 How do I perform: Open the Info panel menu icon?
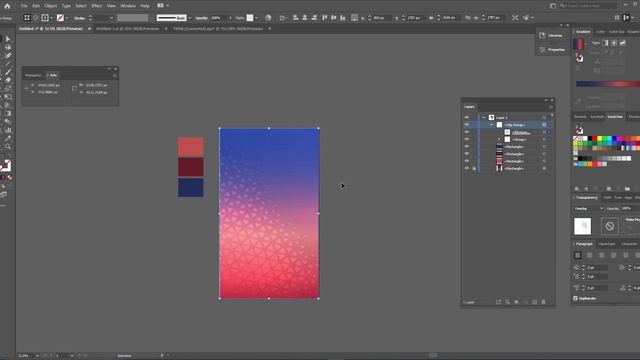(x=115, y=75)
